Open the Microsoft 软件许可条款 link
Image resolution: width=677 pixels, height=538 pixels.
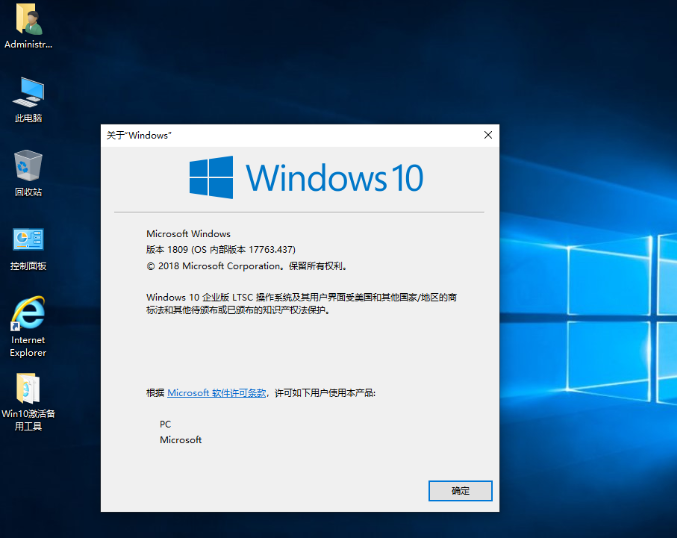click(x=217, y=394)
